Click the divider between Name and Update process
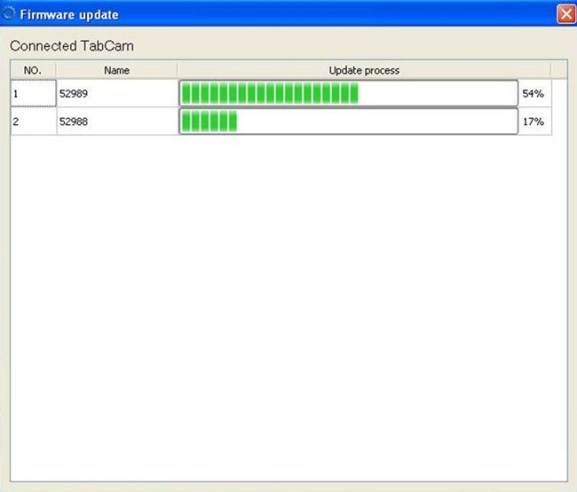Viewport: 577px width, 492px height. coord(178,70)
